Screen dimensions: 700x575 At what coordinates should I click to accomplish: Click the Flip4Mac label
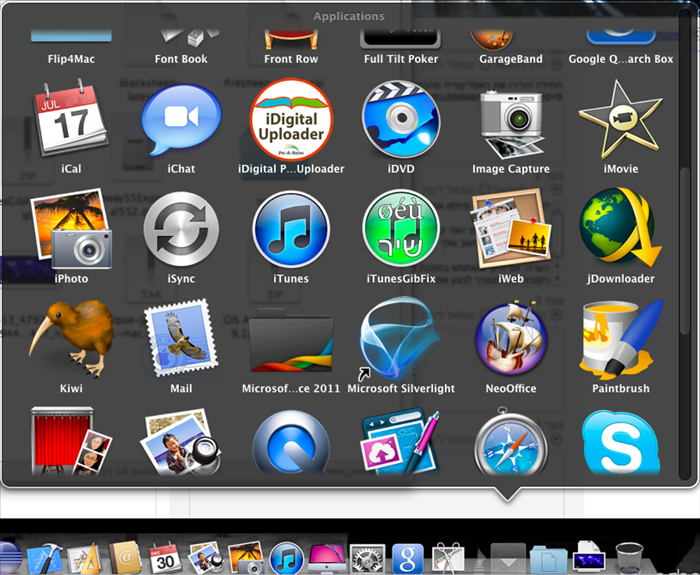pos(71,59)
